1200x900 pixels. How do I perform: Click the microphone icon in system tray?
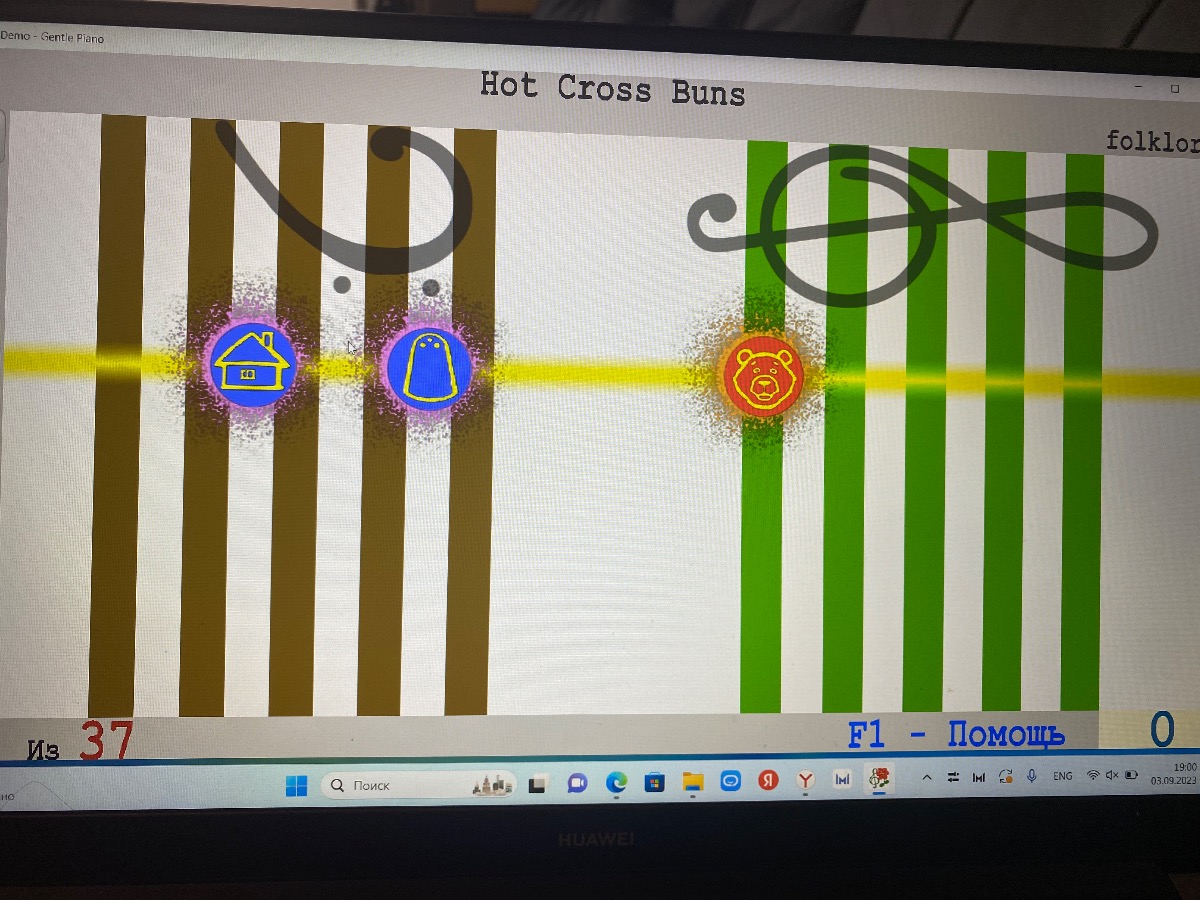1031,776
